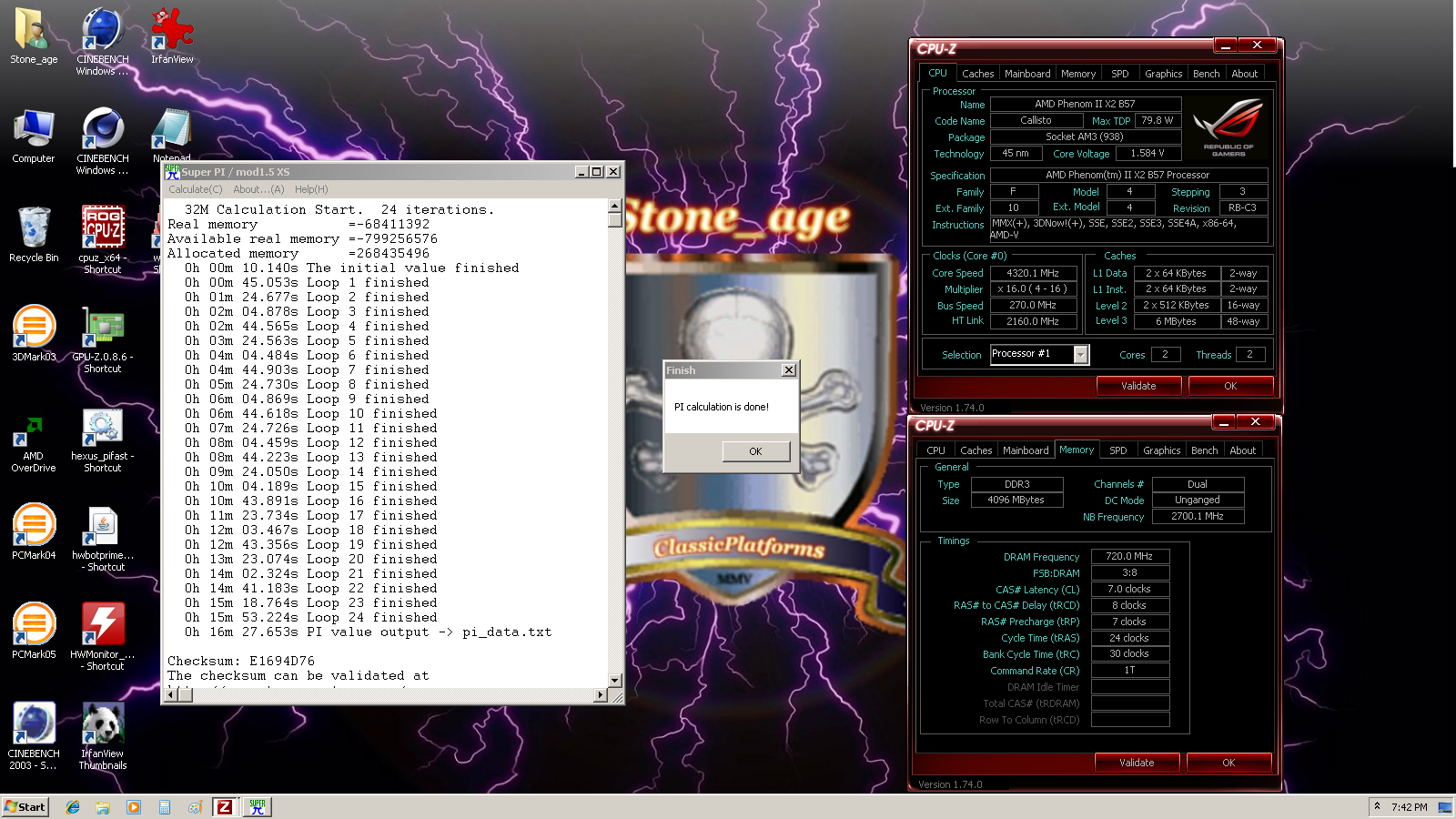Launch Windows Media Player from taskbar
This screenshot has width=1456, height=819.
tap(134, 807)
